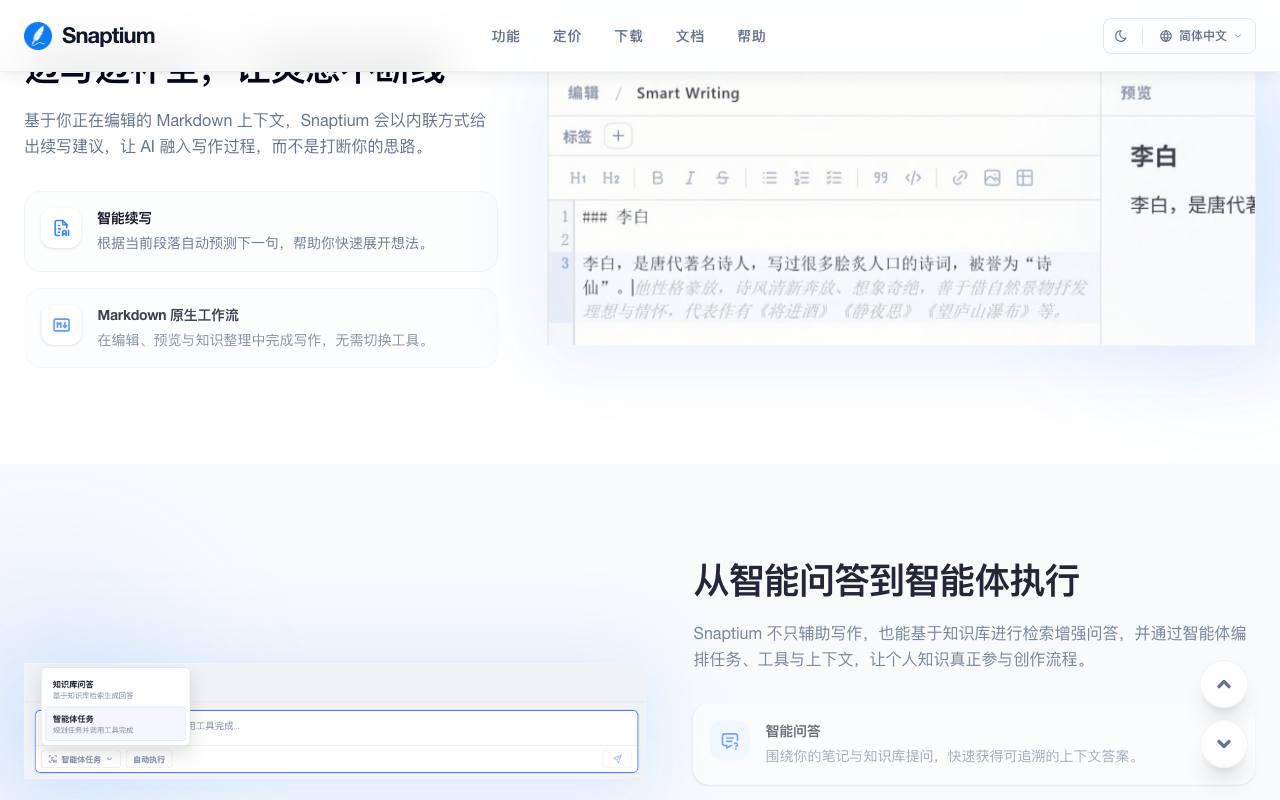Insert a bulleted list

point(769,178)
